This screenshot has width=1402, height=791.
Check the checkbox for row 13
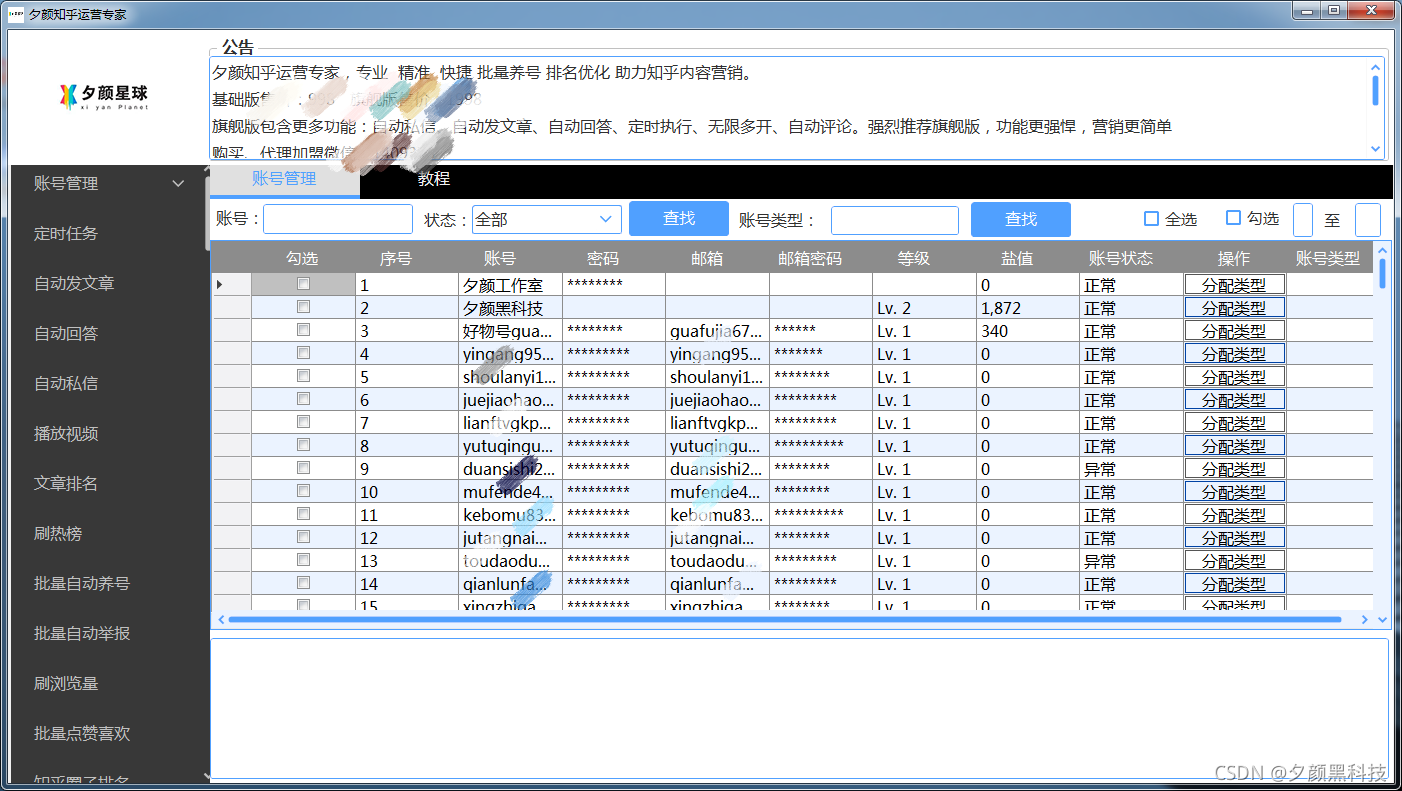(x=303, y=560)
